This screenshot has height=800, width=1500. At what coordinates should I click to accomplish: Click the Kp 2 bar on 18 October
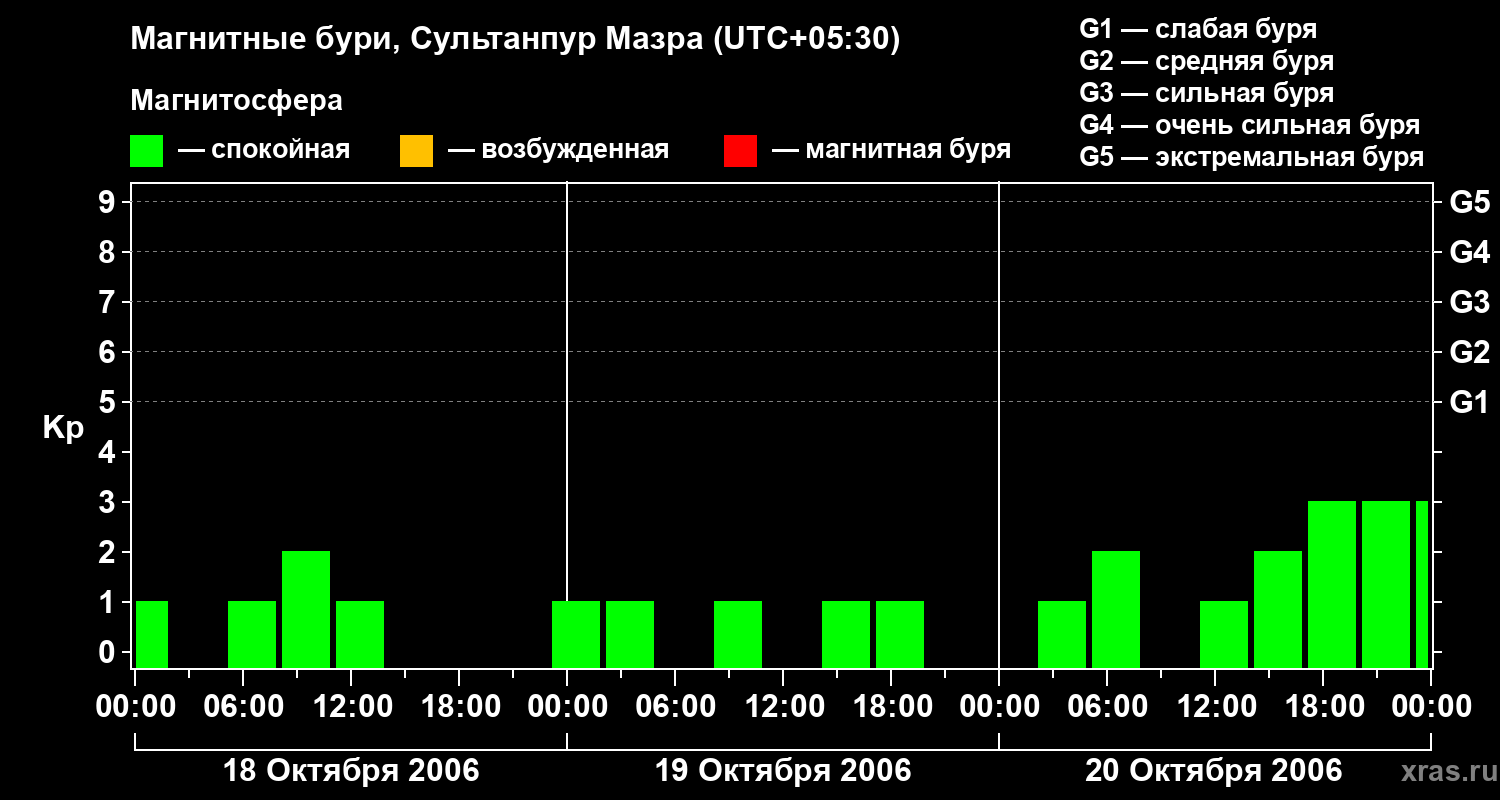click(306, 609)
